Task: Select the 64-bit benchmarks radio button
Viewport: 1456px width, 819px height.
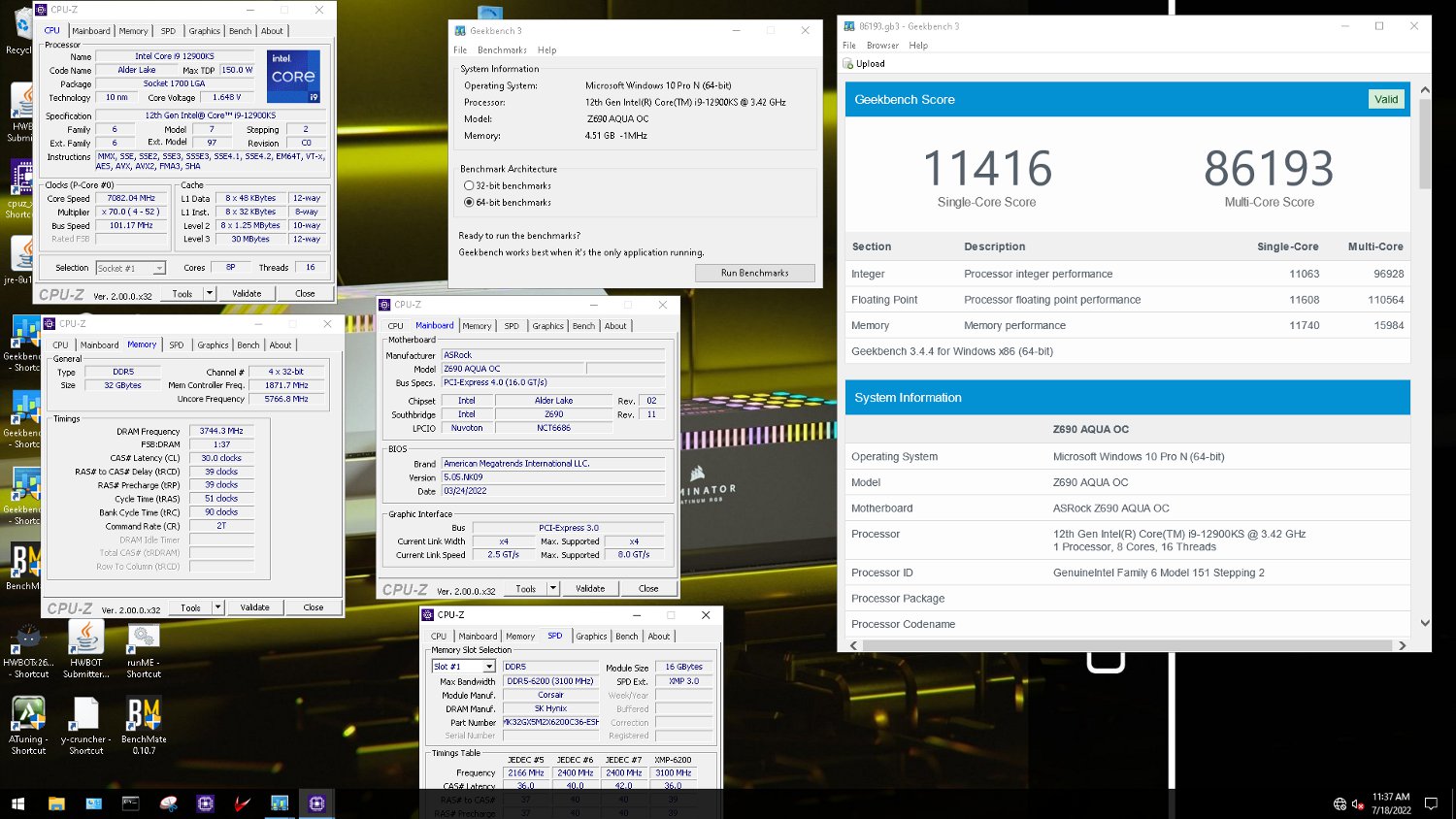Action: (x=469, y=202)
